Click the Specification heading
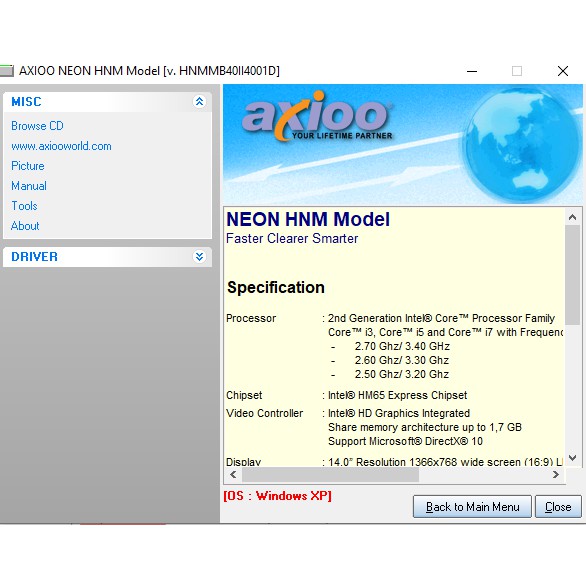 click(276, 287)
